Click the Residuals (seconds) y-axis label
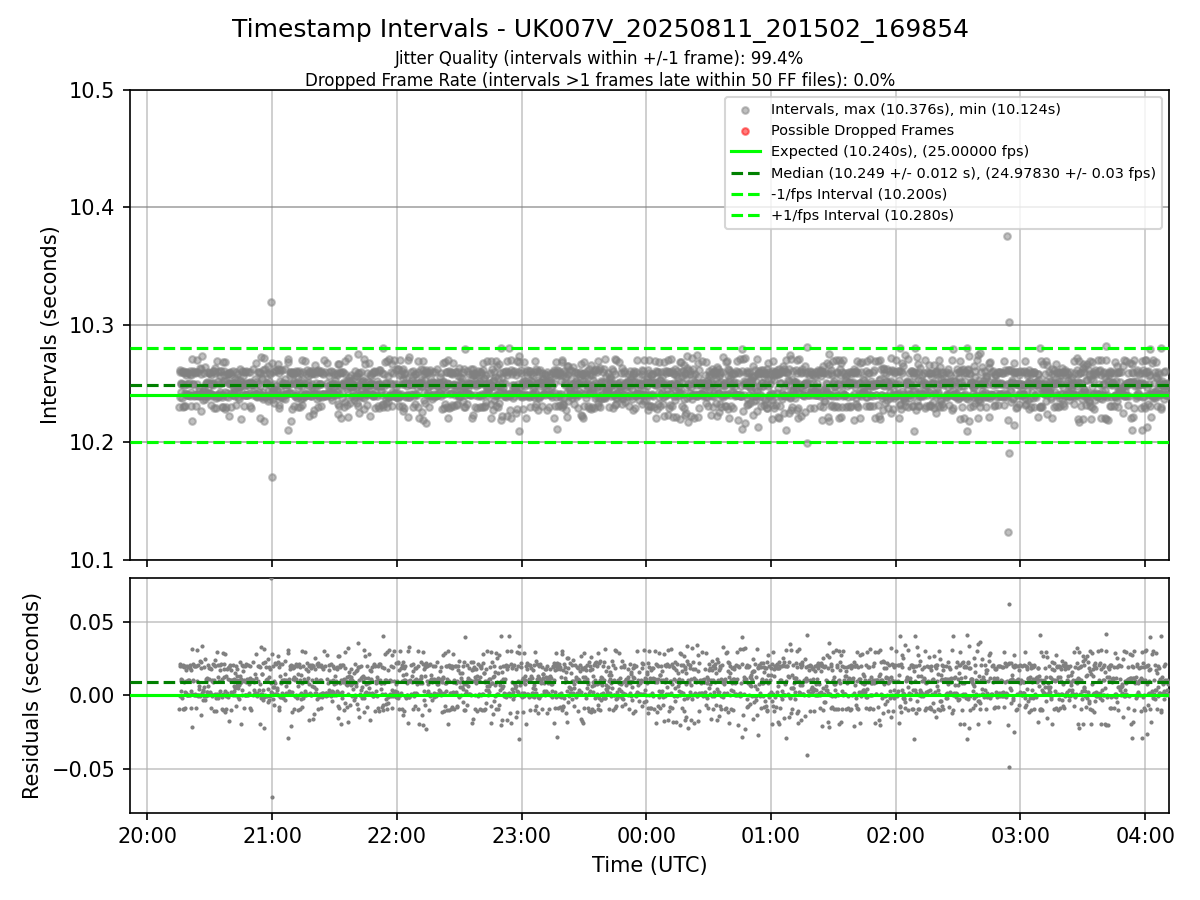 [32, 696]
